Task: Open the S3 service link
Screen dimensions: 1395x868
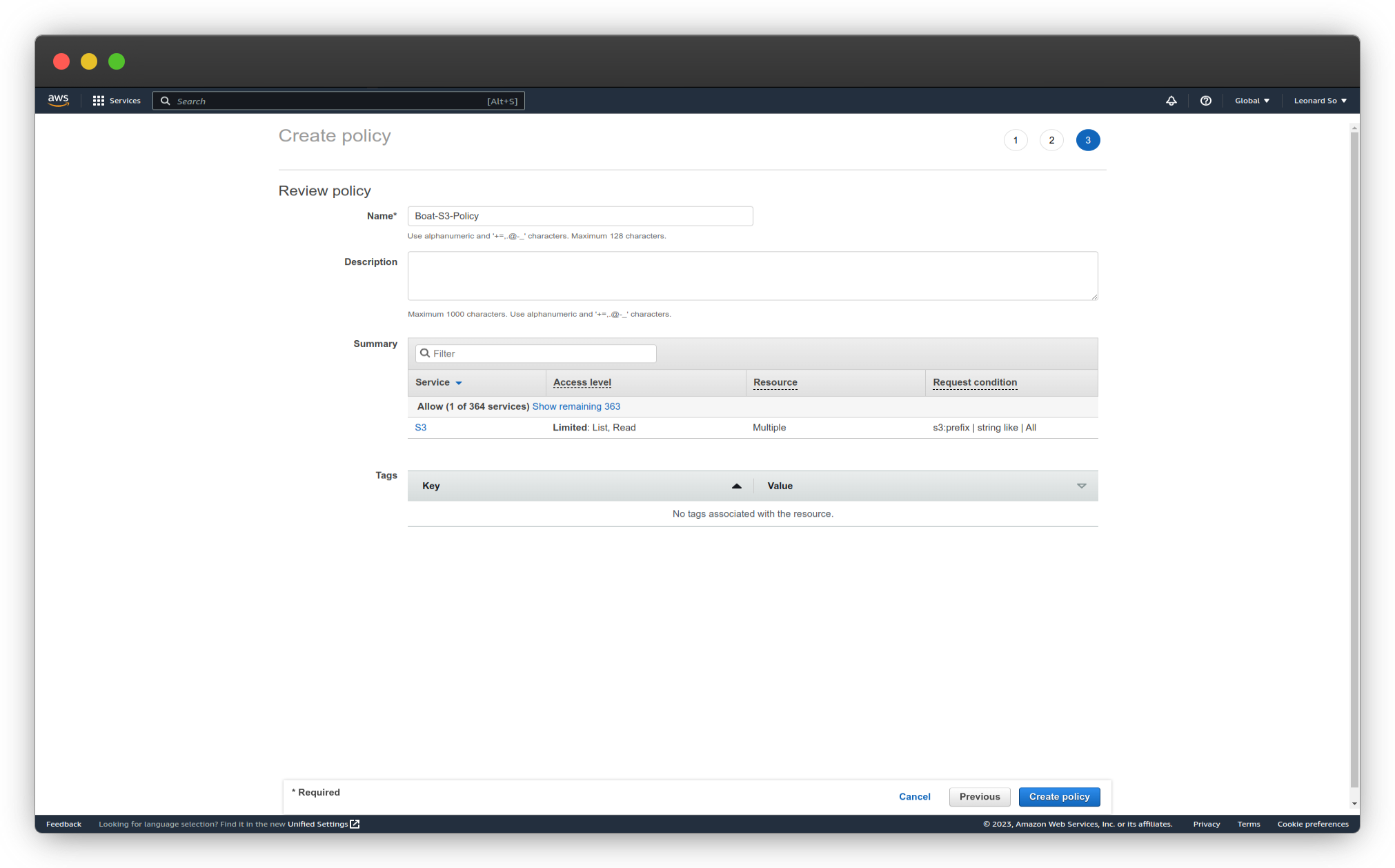Action: (x=420, y=428)
